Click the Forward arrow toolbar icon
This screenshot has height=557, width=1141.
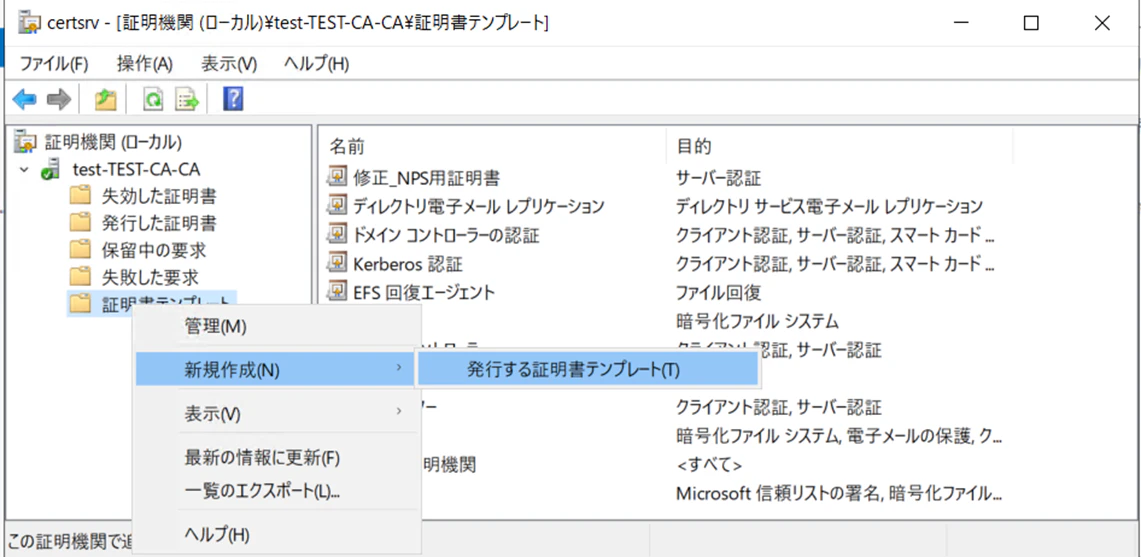58,100
